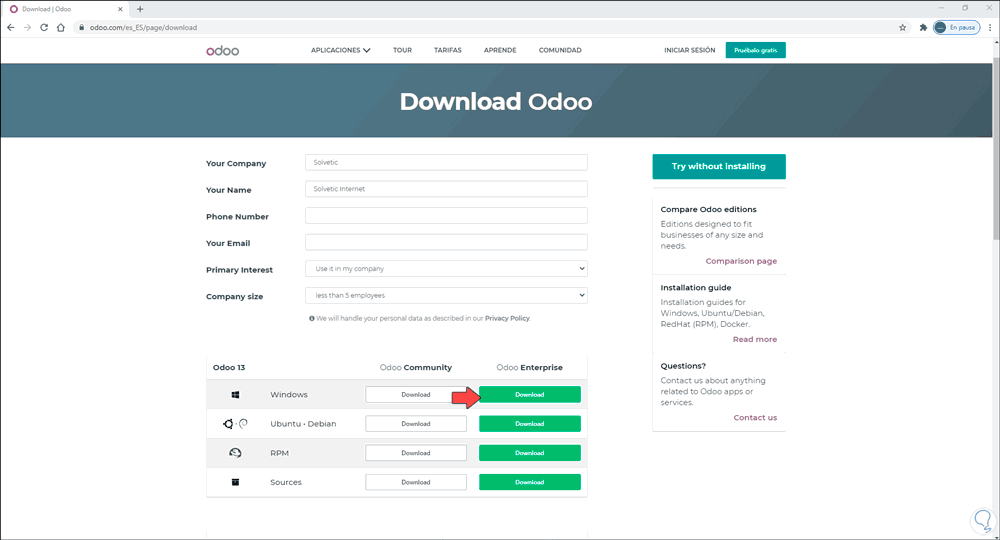Click the Windows logo icon in table
1000x540 pixels.
(x=235, y=395)
